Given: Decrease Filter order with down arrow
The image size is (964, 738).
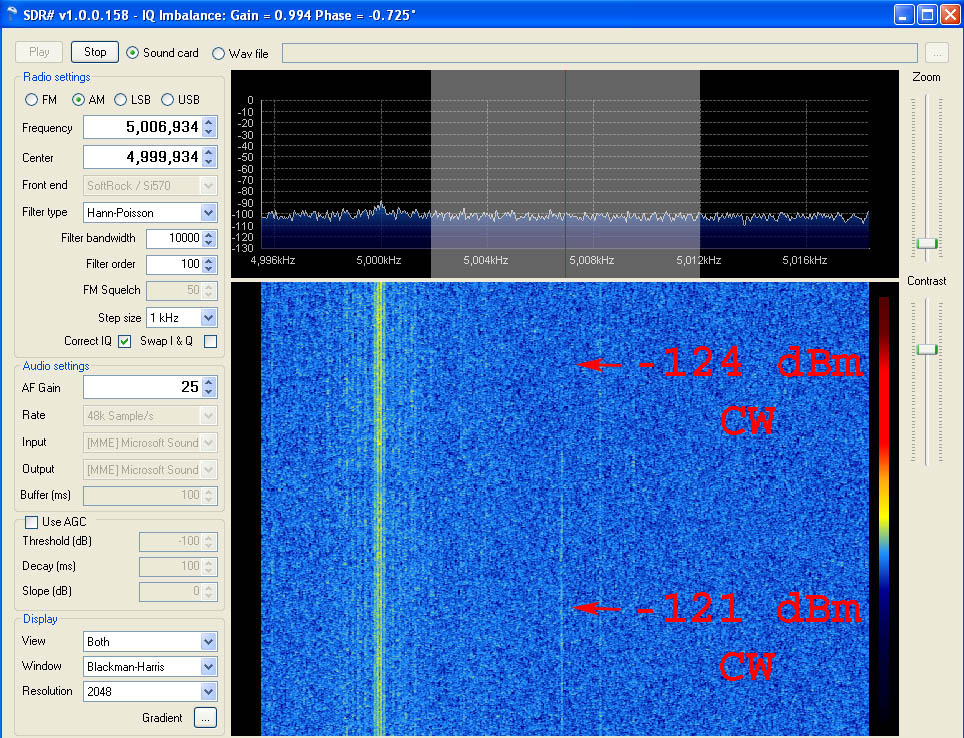Looking at the screenshot, I should point(209,269).
